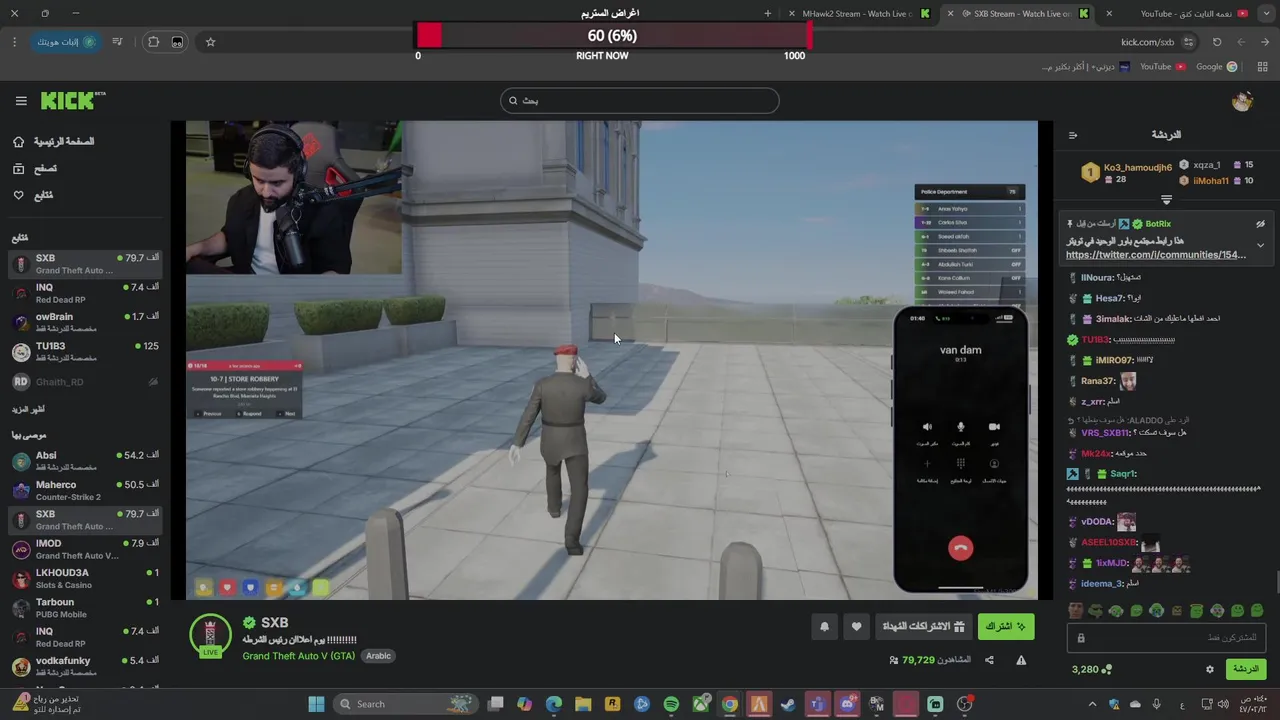The width and height of the screenshot is (1280, 720).
Task: Click the green Subscribe button
Action: 1005,627
